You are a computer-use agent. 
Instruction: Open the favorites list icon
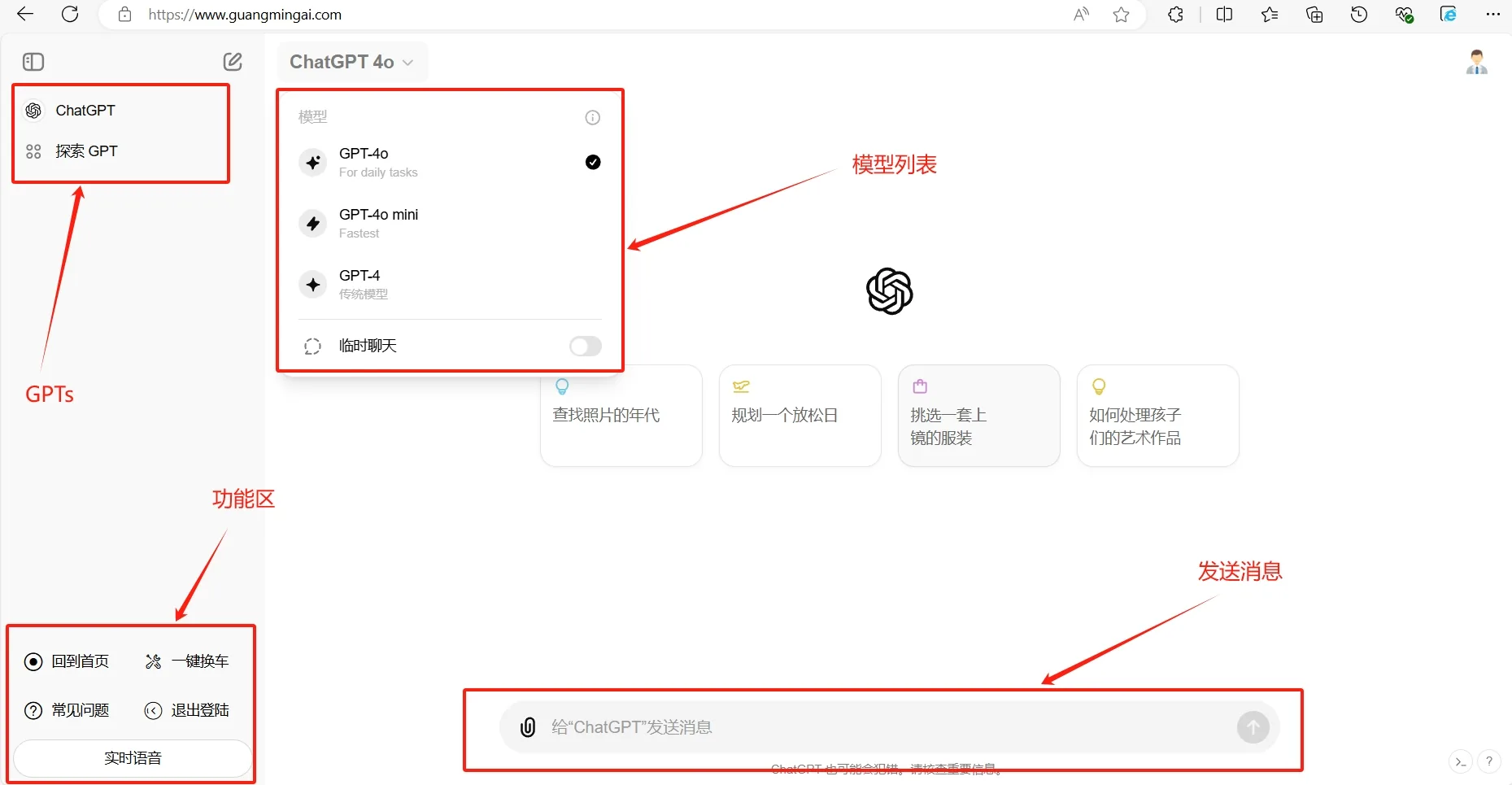point(1270,15)
